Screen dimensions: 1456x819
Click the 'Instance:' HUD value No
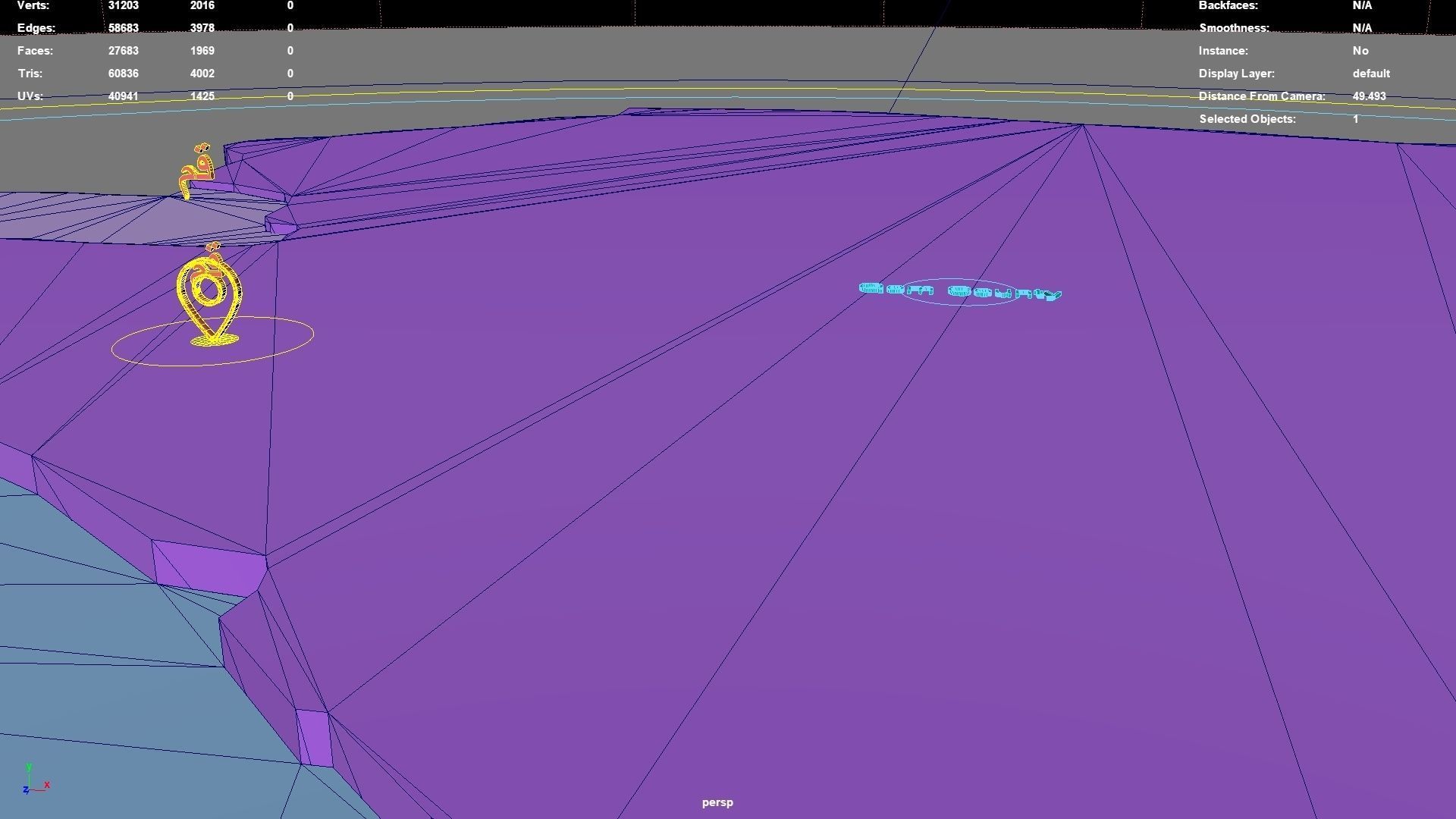click(x=1360, y=51)
